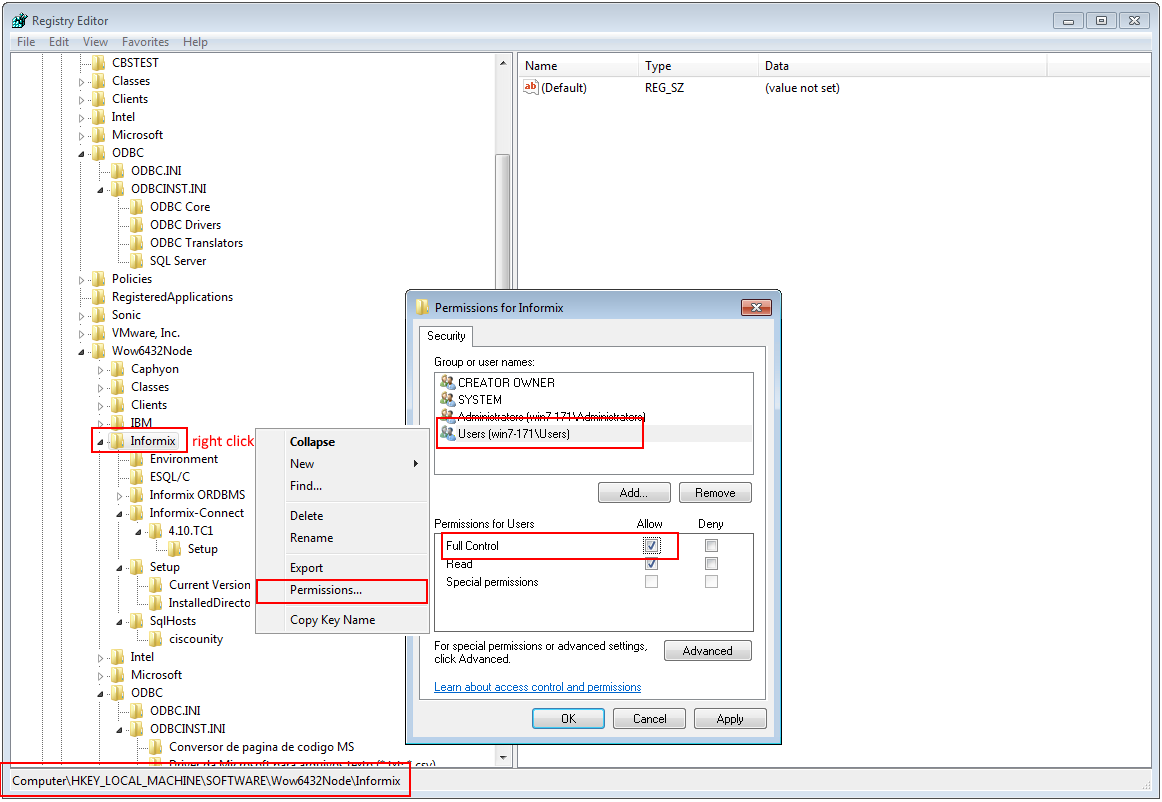Click the InstalledDirectory folder icon
The image size is (1162, 802).
point(156,603)
